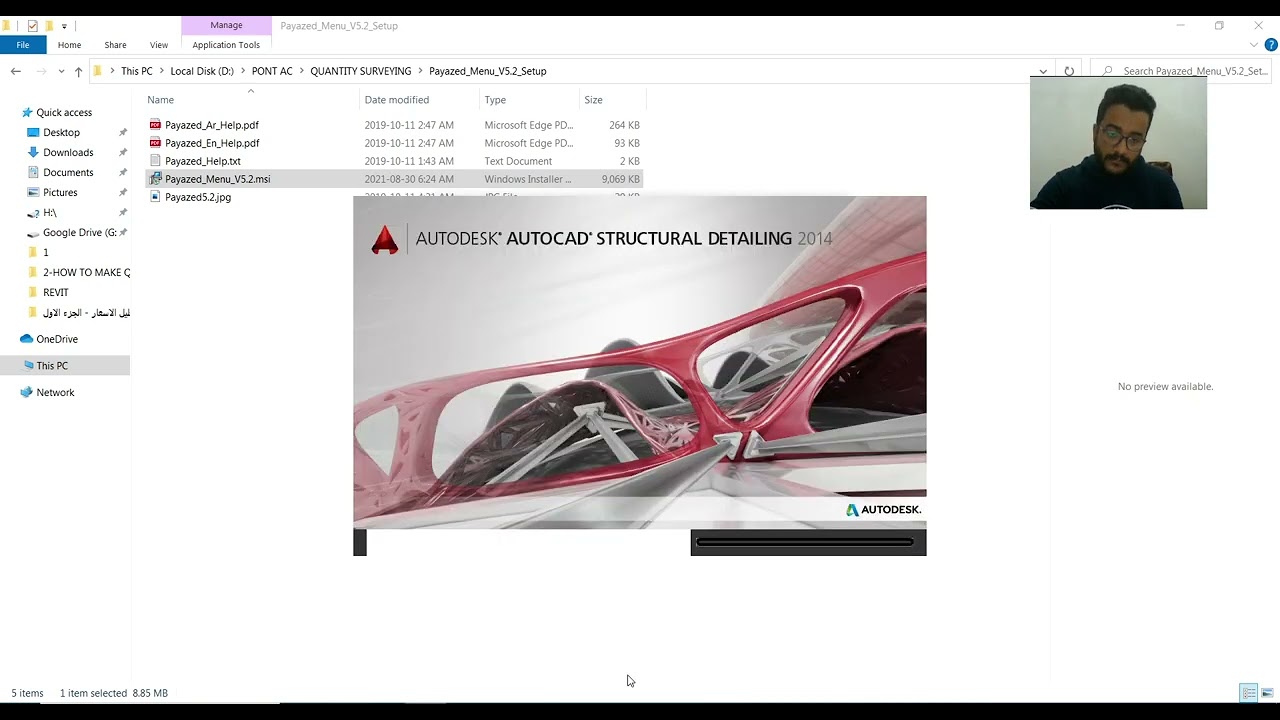This screenshot has width=1280, height=720.
Task: Open Downloads in navigation pane
Action: tap(68, 153)
